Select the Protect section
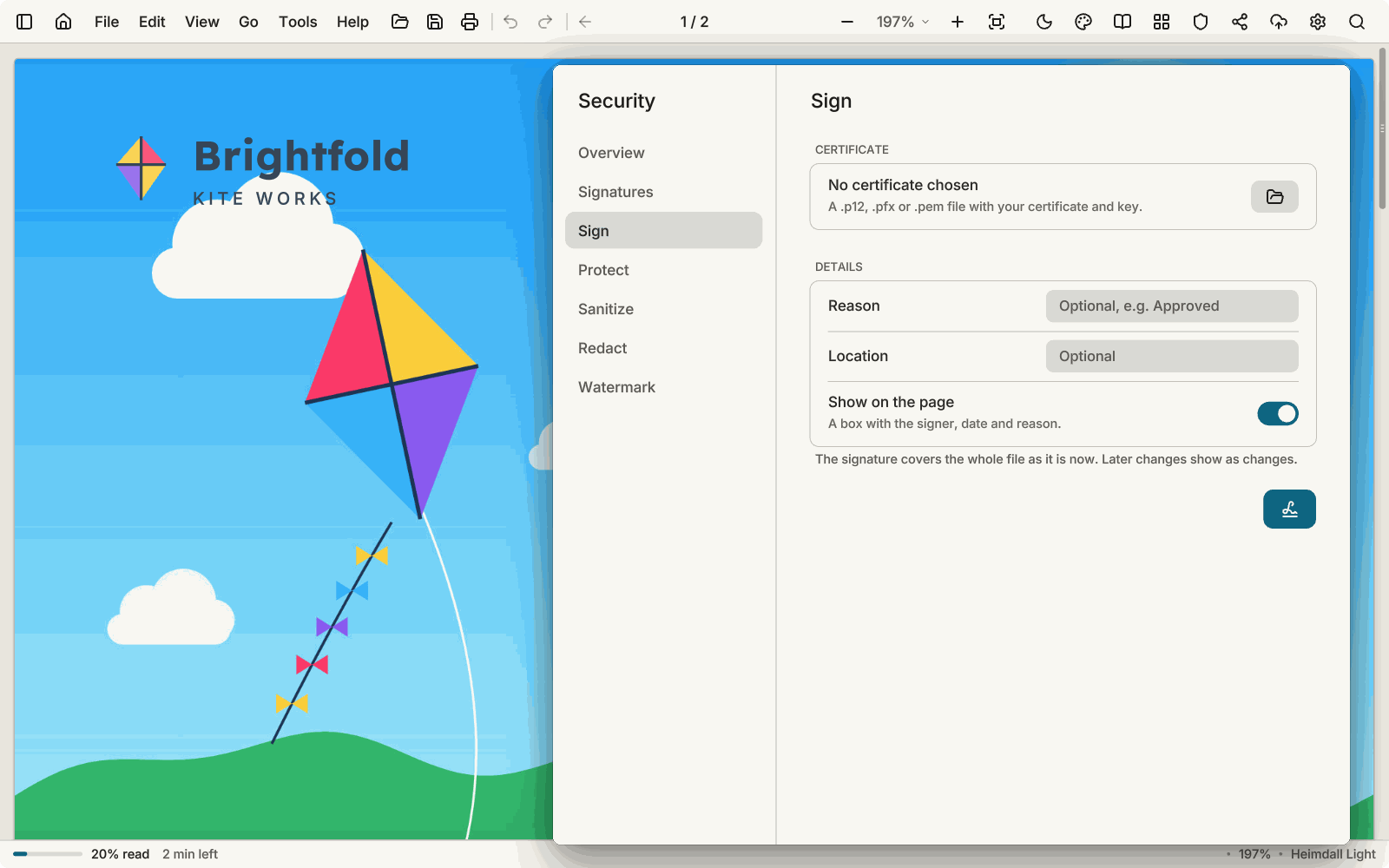This screenshot has width=1389, height=868. 663,270
